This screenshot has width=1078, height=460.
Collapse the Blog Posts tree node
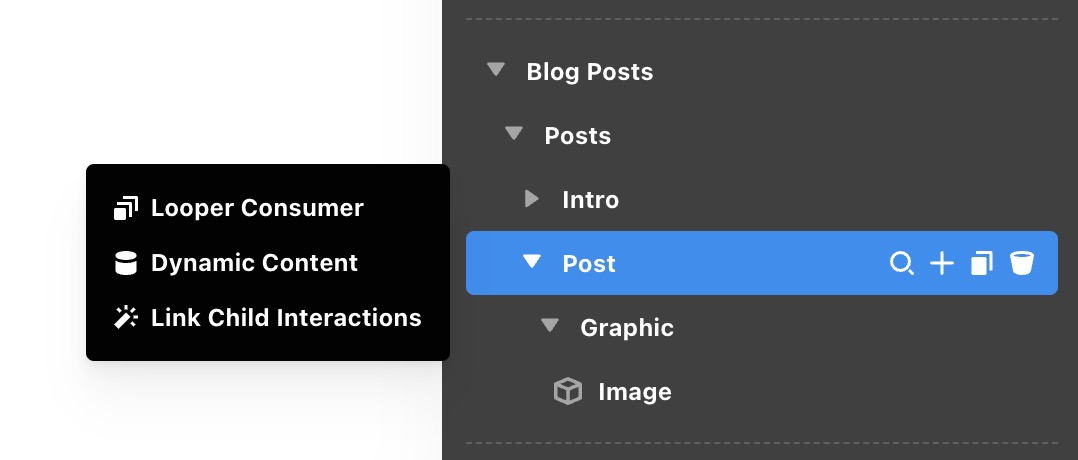coord(496,71)
